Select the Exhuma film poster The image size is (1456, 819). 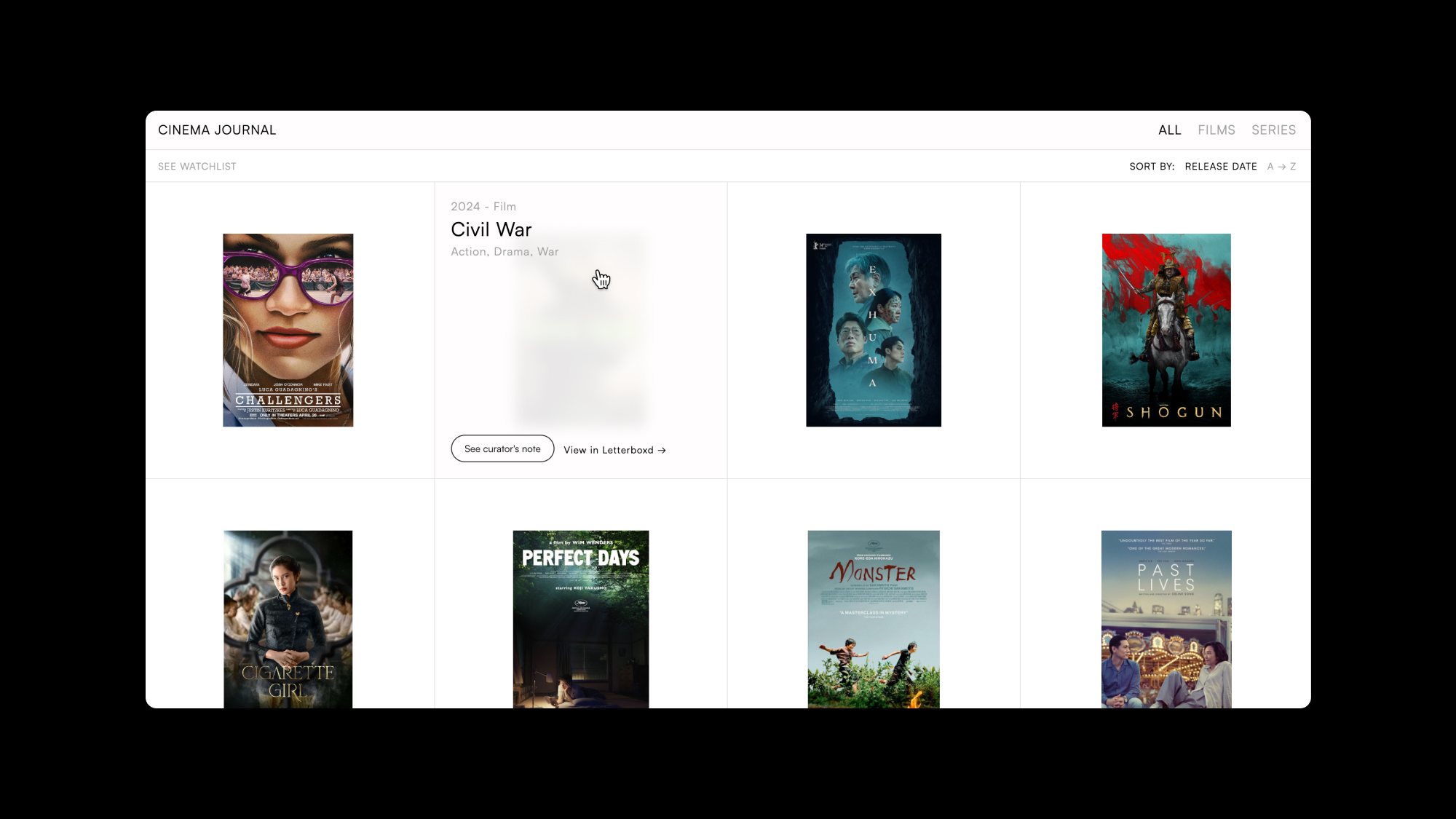873,330
